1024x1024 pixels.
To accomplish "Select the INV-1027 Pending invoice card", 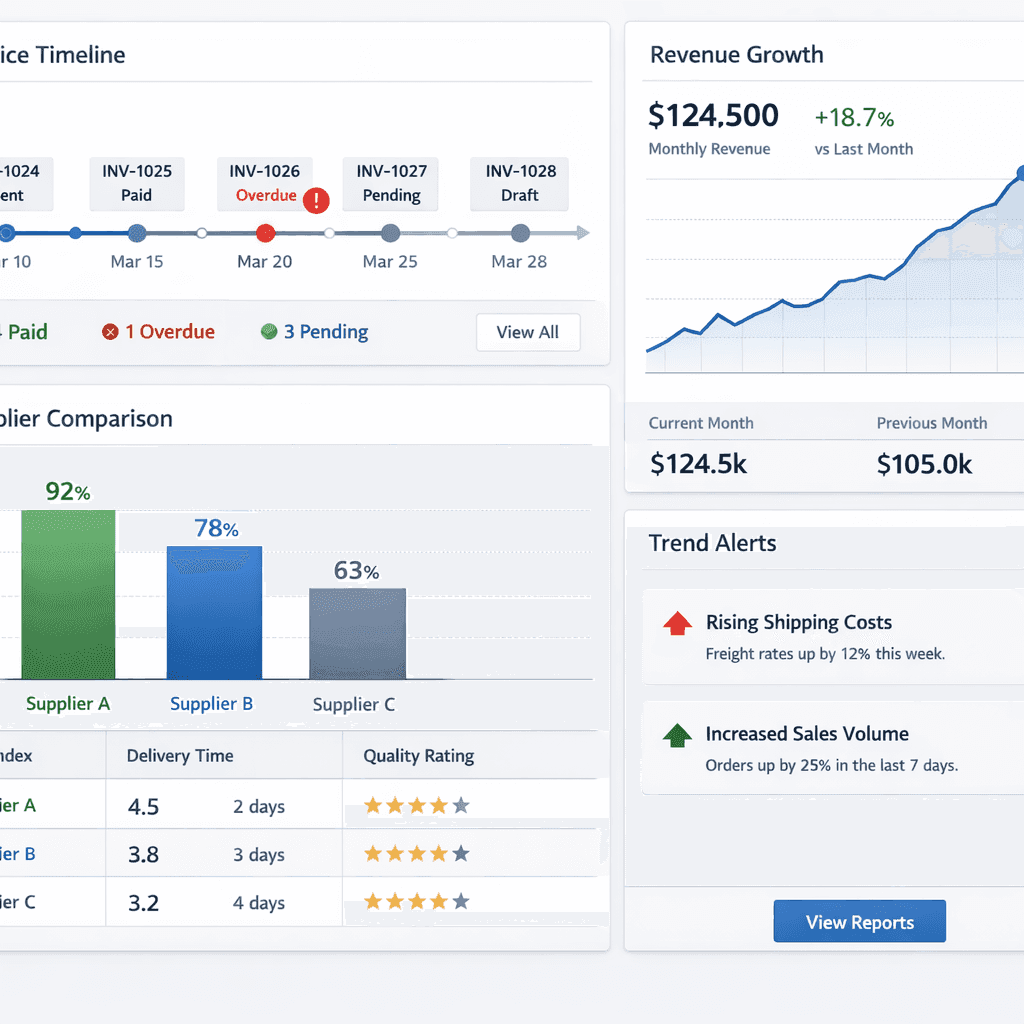I will [391, 184].
